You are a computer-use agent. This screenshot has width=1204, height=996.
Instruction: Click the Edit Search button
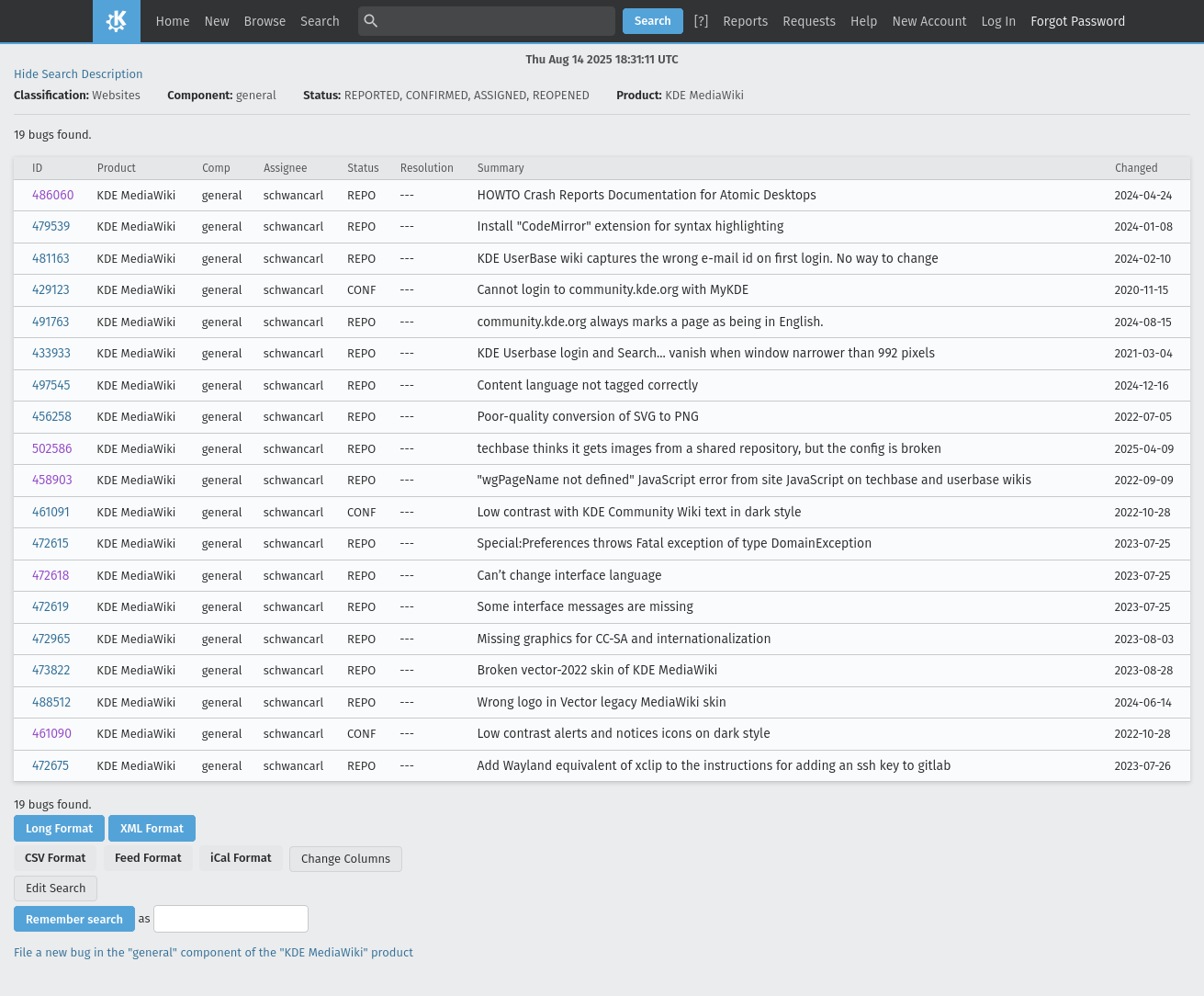55,888
